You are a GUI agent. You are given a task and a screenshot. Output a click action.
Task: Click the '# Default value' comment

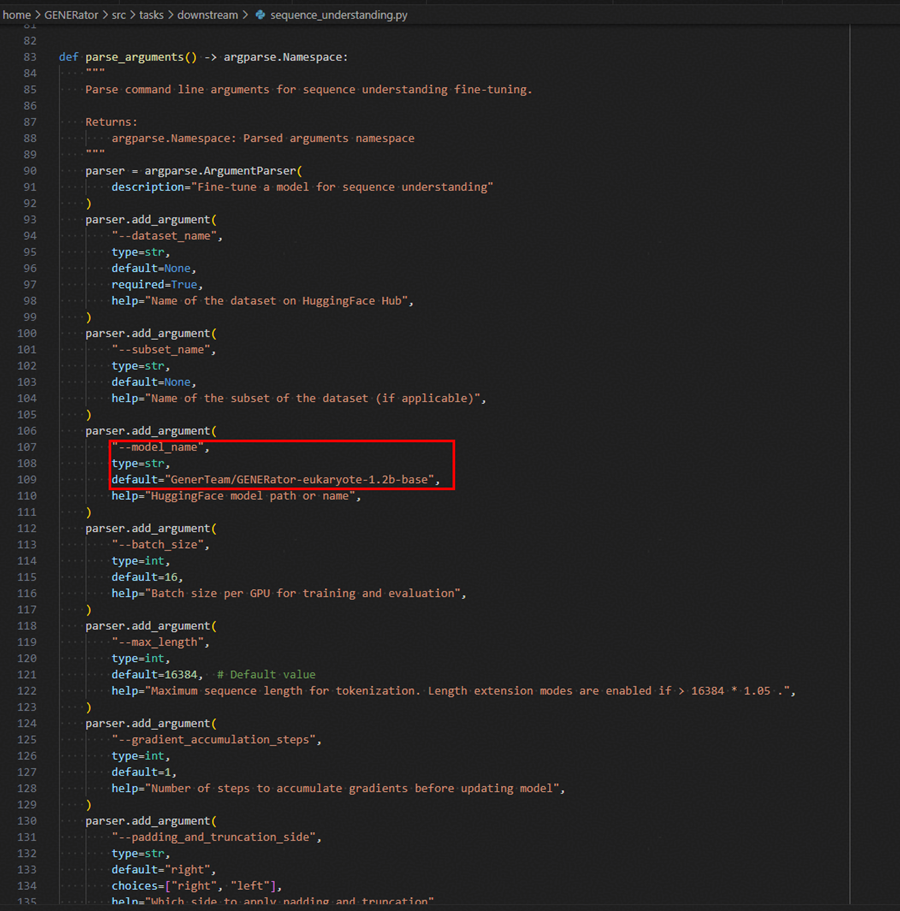(266, 675)
